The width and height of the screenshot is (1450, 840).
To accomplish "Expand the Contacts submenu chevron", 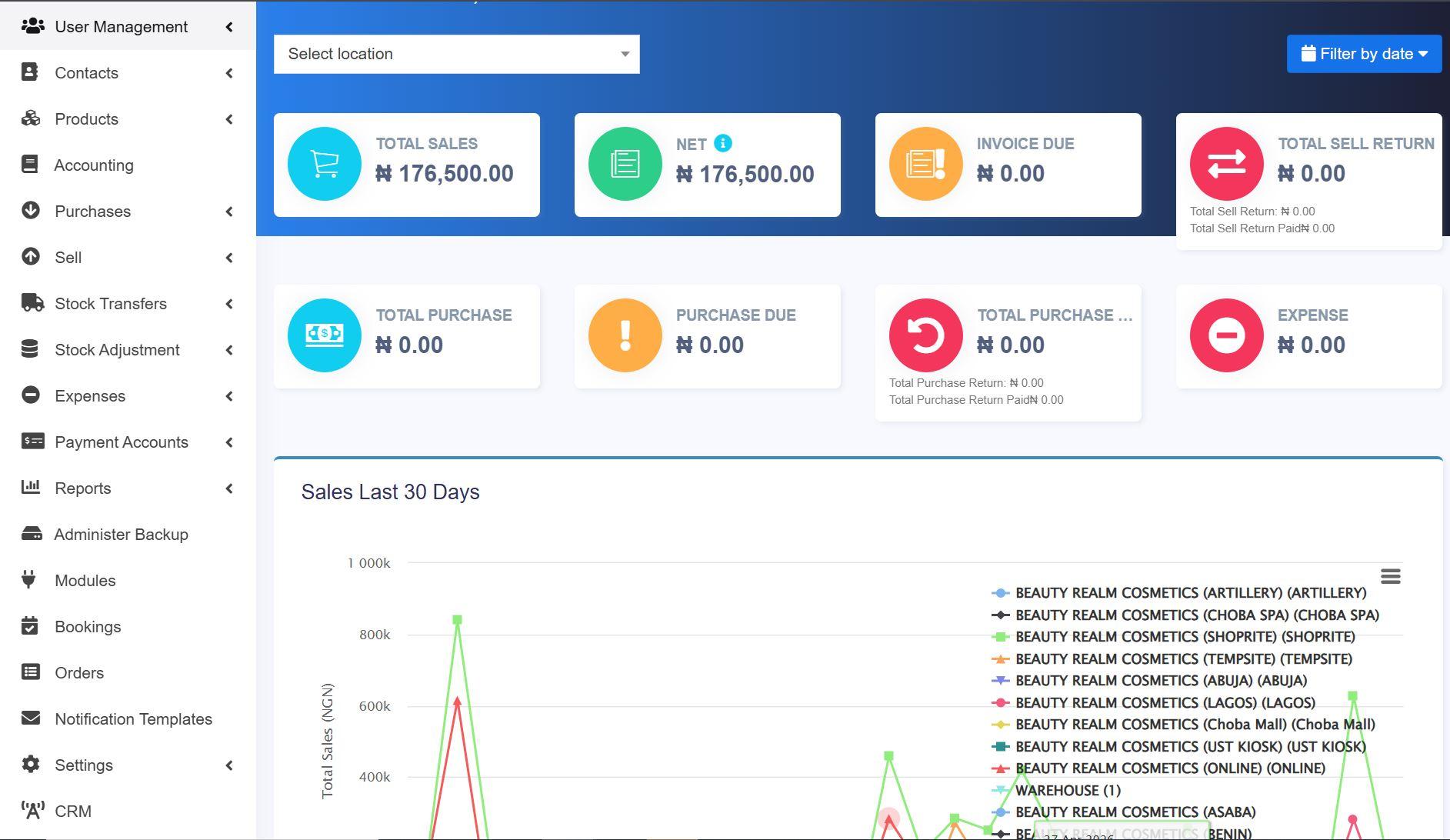I will click(229, 73).
